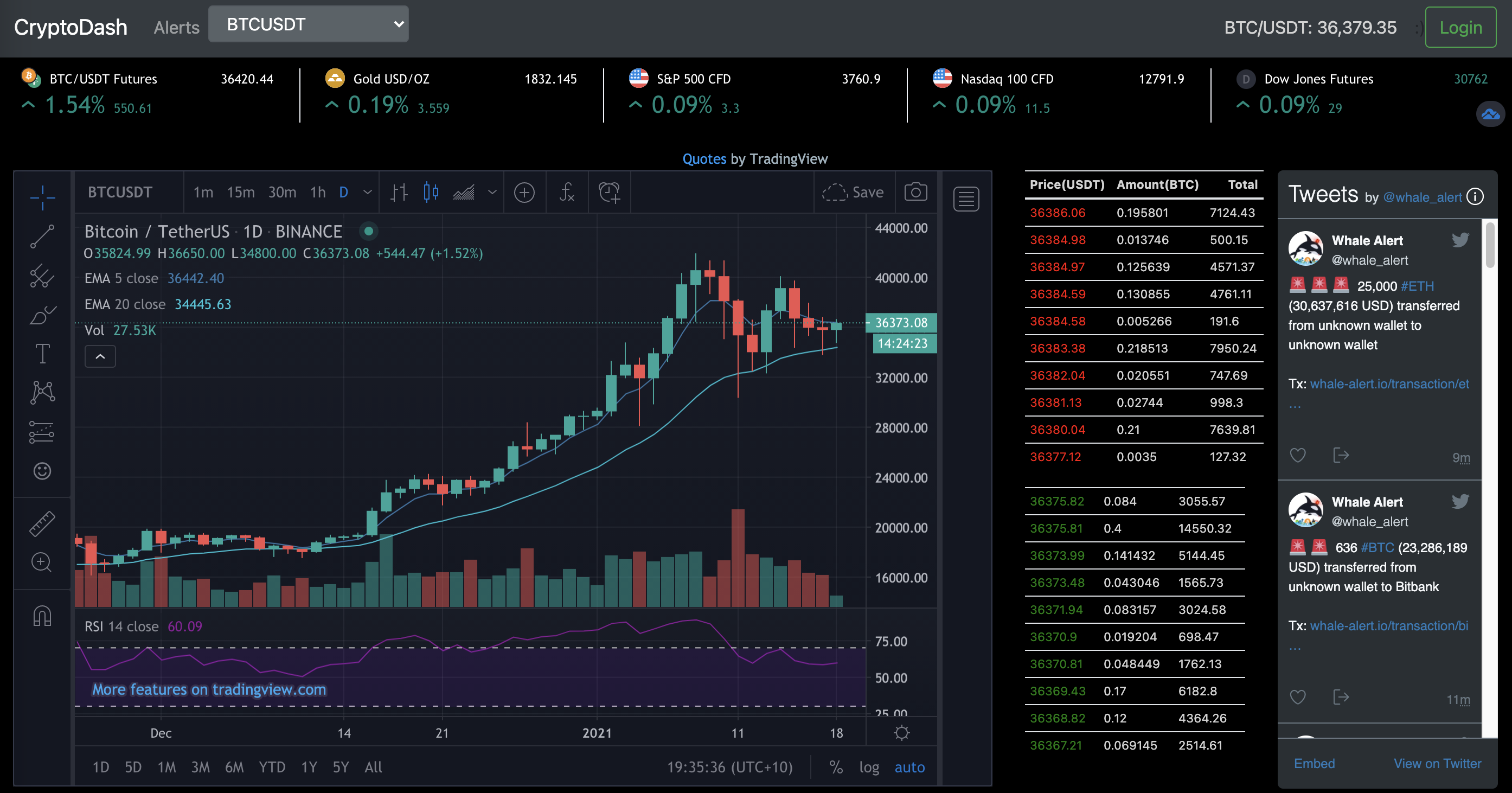1512x793 pixels.
Task: Create an alert with clock icon
Action: 609,192
